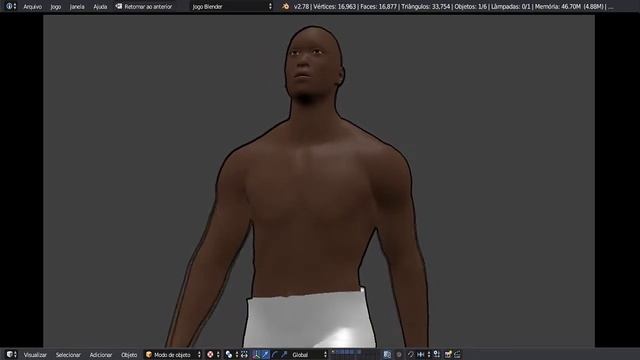This screenshot has height=360, width=640.
Task: Open the snap element type dropdown
Action: coord(423,355)
